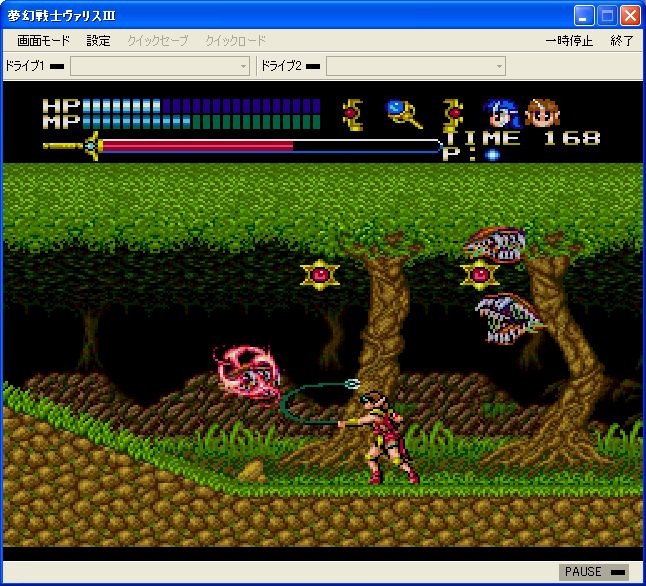This screenshot has width=646, height=586.
Task: Click the HP gauge bar
Action: (x=201, y=106)
